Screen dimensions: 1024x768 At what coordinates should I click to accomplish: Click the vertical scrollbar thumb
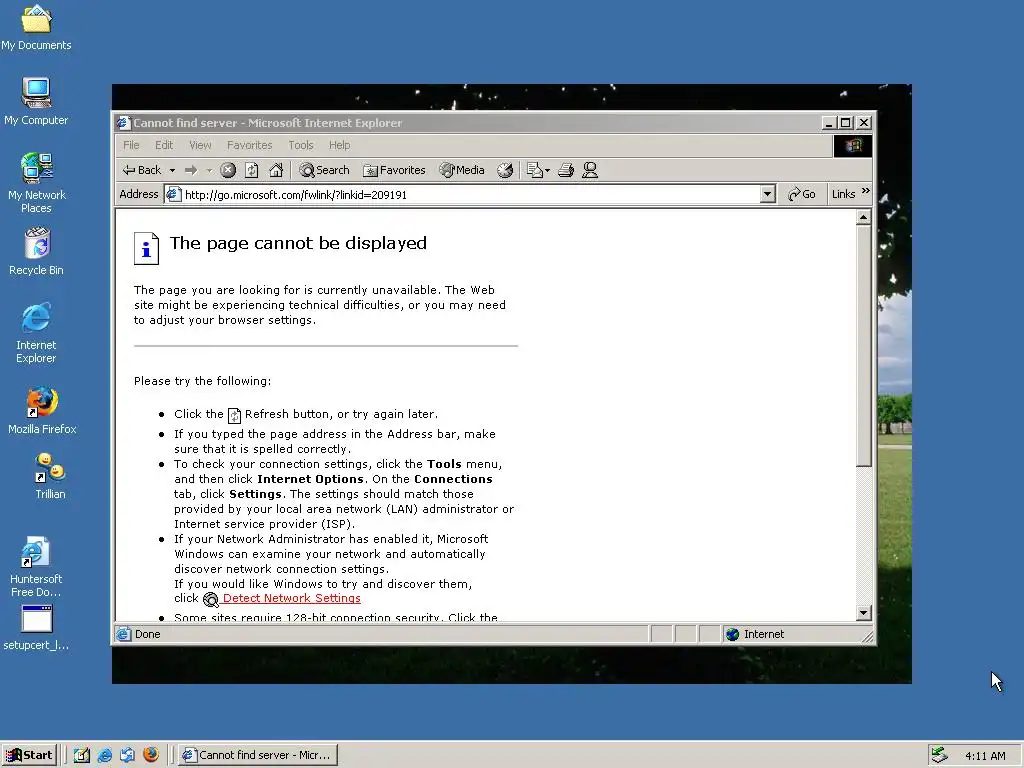coord(863,346)
